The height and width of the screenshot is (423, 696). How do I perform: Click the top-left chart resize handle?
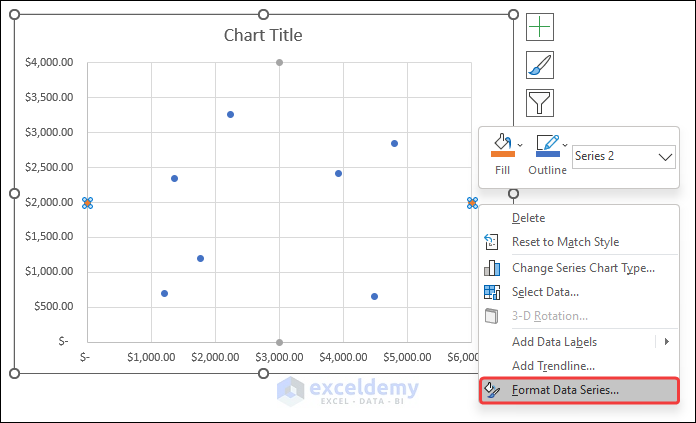(x=14, y=15)
